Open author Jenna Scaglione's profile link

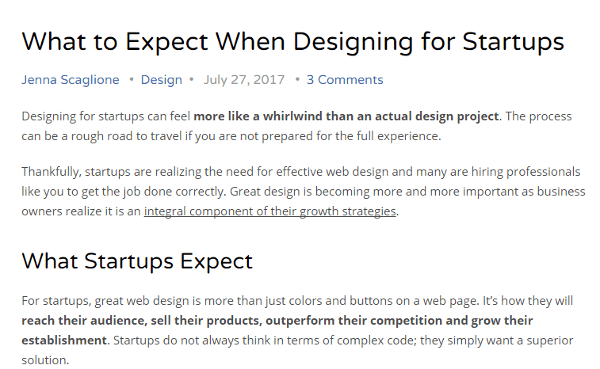tap(70, 80)
